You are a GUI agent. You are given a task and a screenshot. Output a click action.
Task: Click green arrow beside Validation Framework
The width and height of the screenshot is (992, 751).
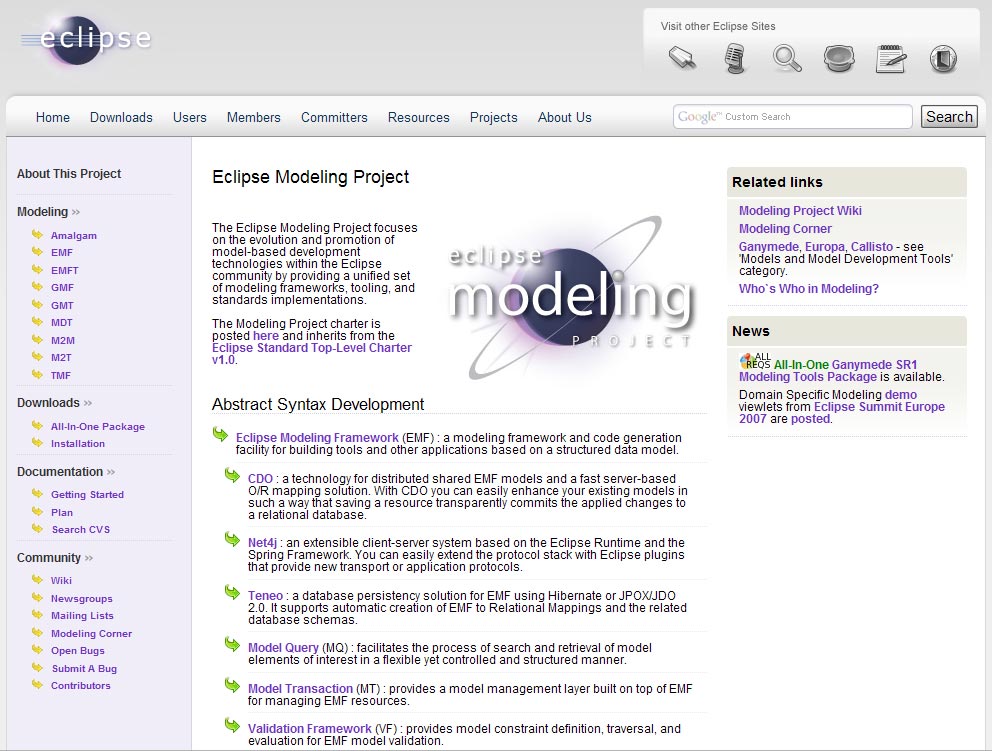point(232,725)
